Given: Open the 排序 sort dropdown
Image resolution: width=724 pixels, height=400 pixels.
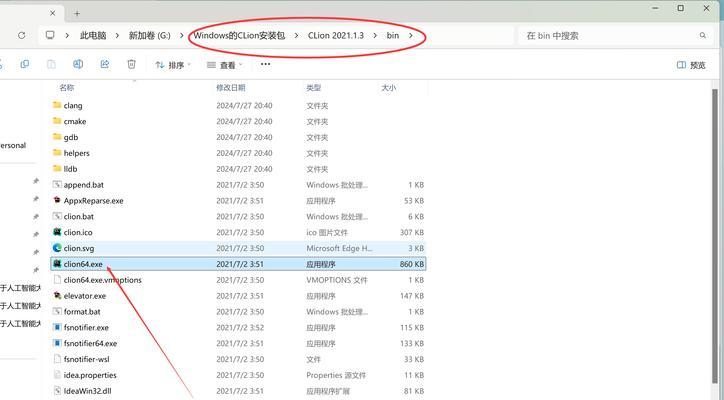Looking at the screenshot, I should pyautogui.click(x=173, y=65).
